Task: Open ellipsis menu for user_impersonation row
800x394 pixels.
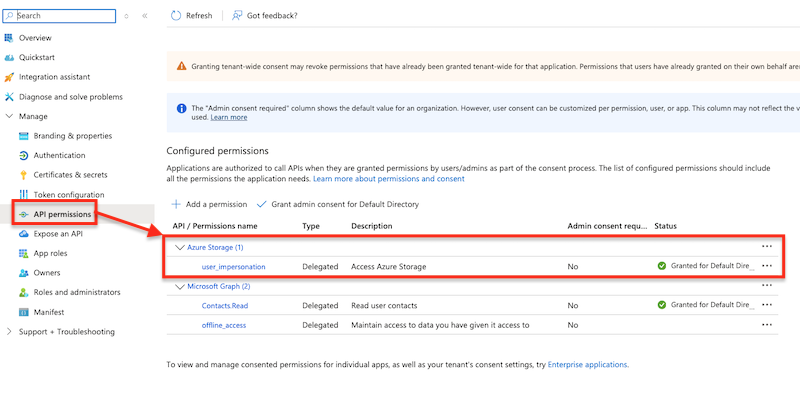Action: [766, 266]
